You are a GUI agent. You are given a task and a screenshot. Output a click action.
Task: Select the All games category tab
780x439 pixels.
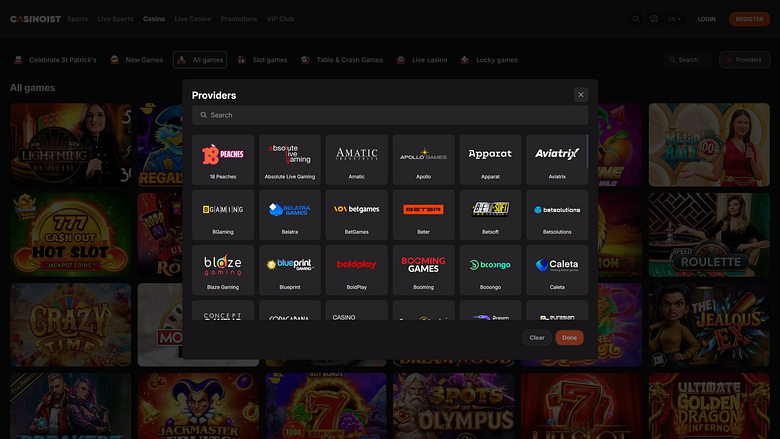pos(200,60)
